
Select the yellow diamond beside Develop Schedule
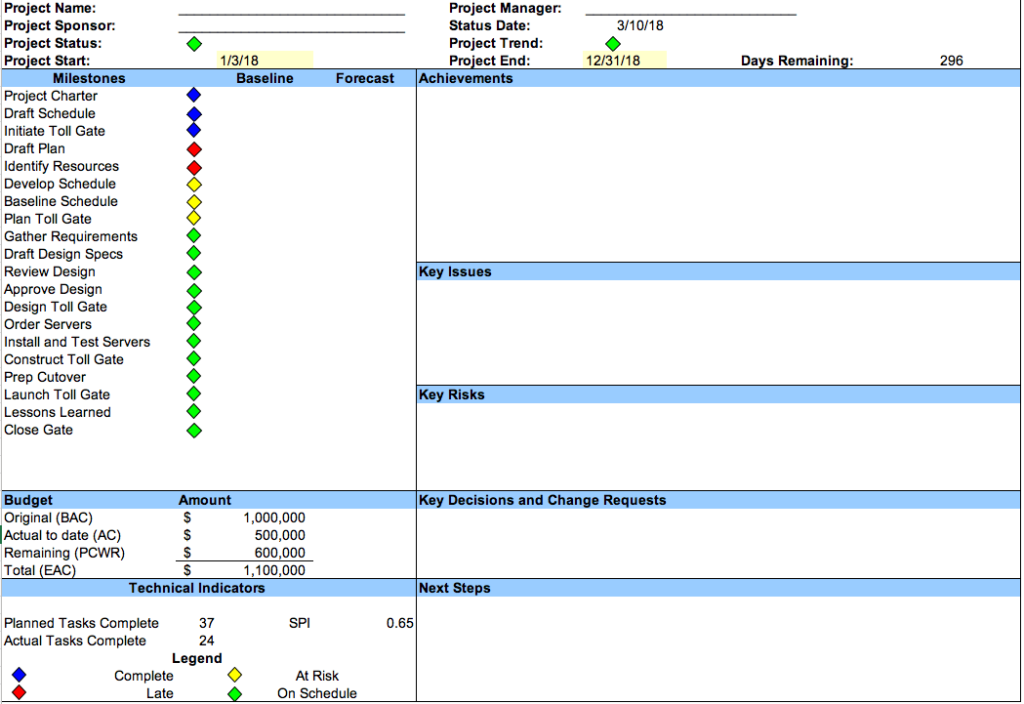coord(193,184)
